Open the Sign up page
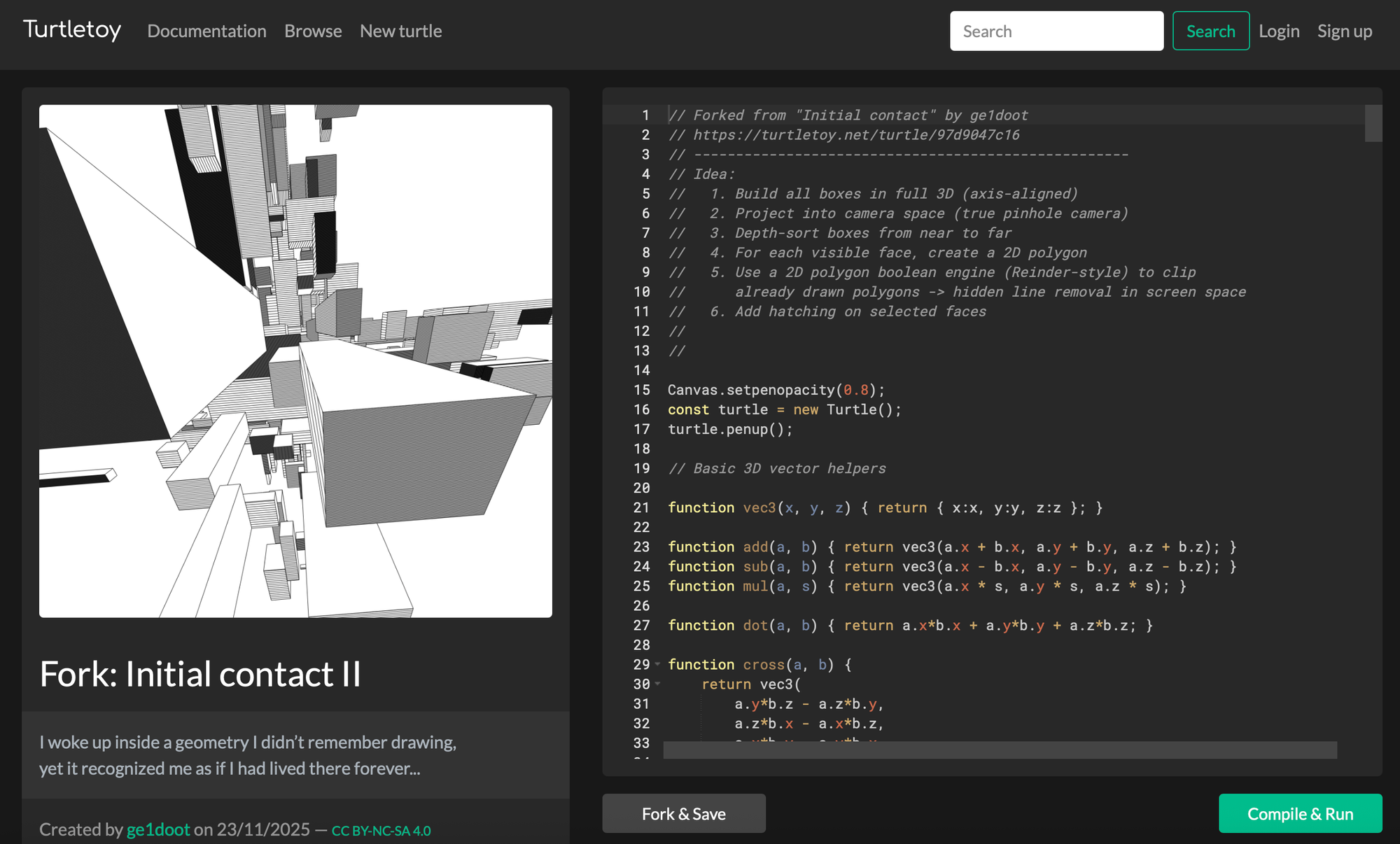1400x844 pixels. (1344, 31)
